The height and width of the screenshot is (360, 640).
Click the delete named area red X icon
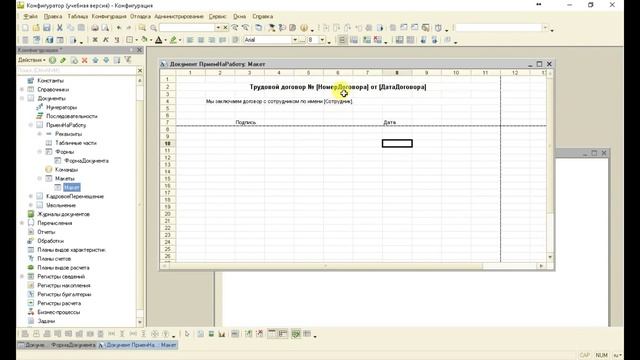(x=378, y=40)
